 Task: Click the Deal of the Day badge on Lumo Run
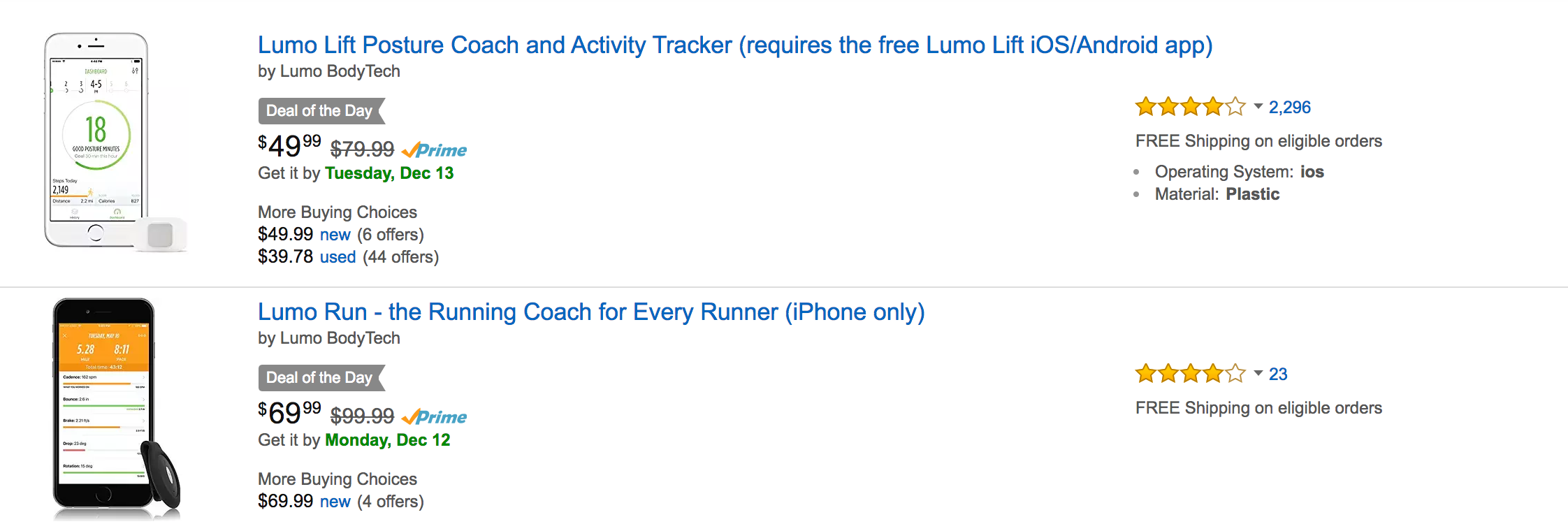319,377
